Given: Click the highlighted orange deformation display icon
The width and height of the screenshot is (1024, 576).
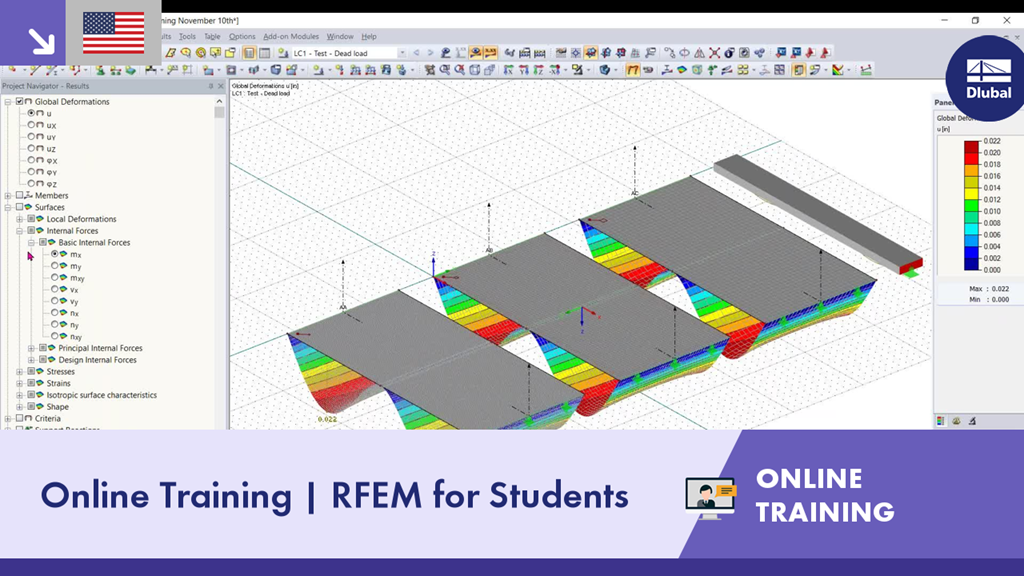Looking at the screenshot, I should pyautogui.click(x=633, y=70).
